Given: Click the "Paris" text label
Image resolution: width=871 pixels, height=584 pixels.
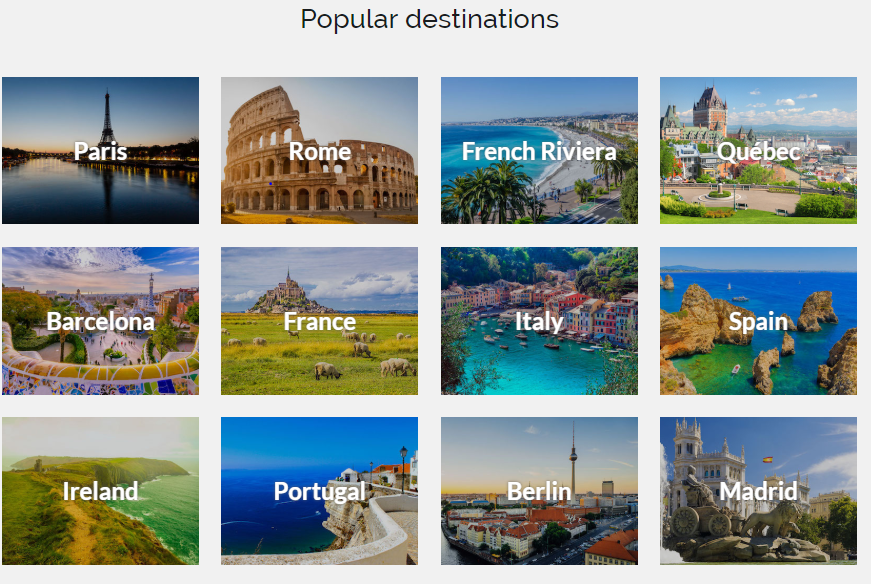Looking at the screenshot, I should [100, 151].
